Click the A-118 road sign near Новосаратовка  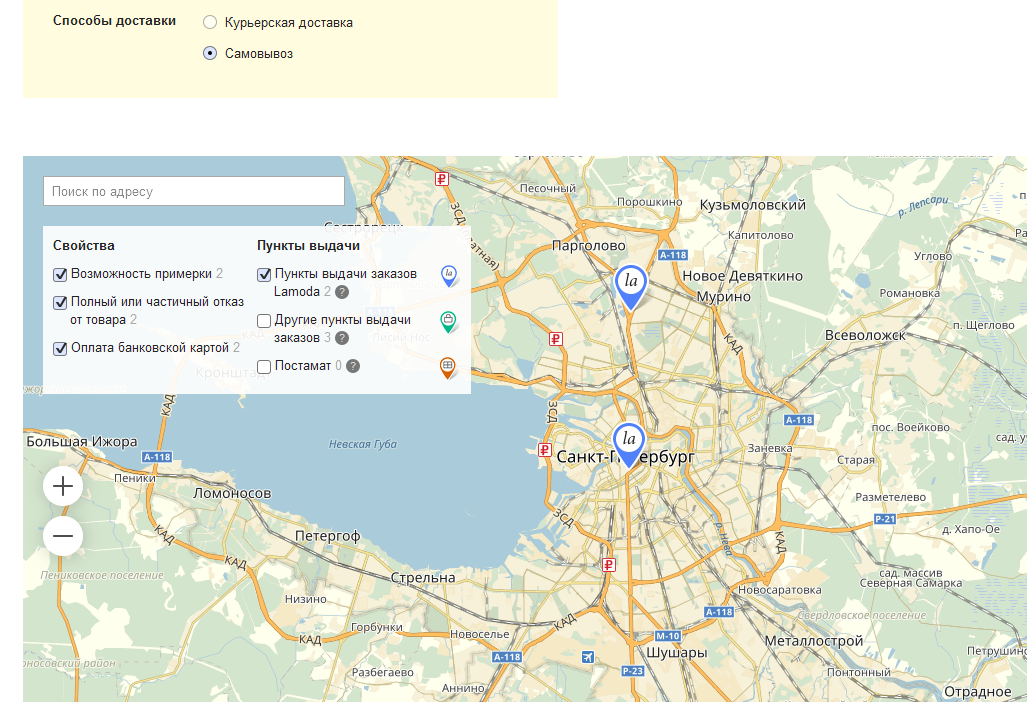tap(719, 612)
